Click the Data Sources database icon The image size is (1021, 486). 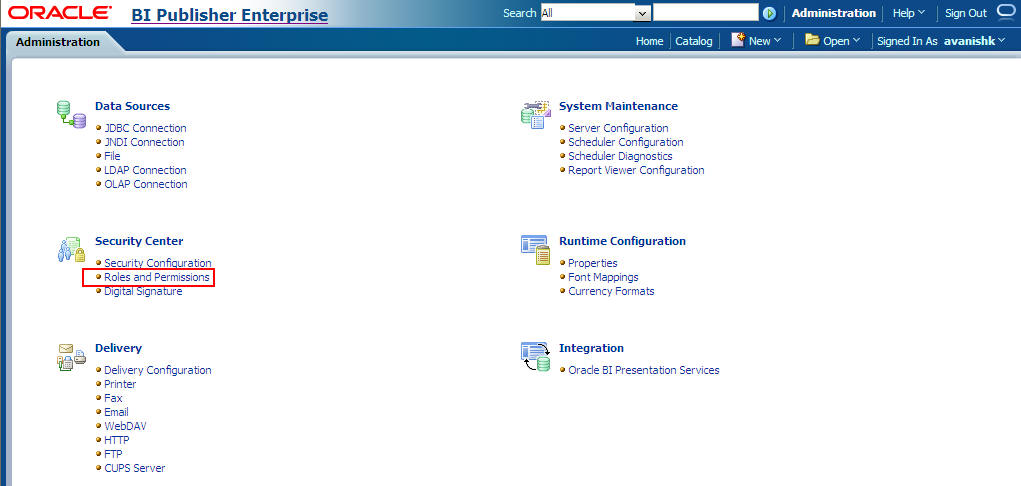pyautogui.click(x=71, y=115)
